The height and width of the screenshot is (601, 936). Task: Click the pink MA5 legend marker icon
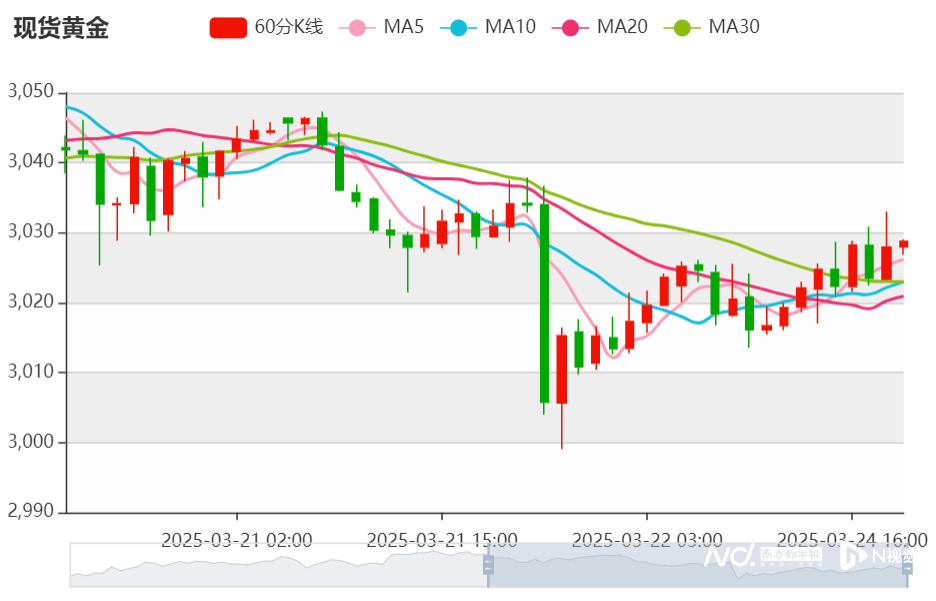357,27
